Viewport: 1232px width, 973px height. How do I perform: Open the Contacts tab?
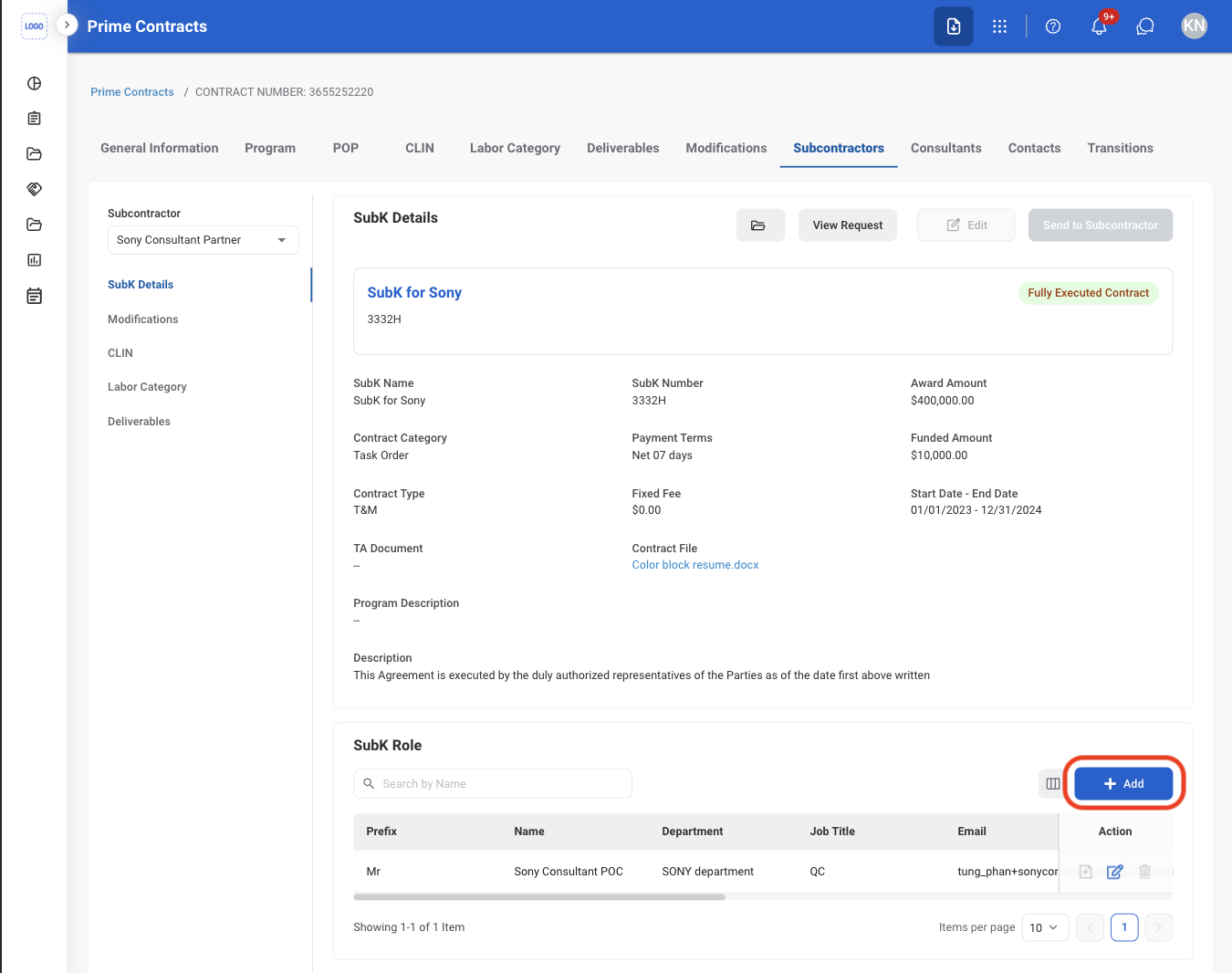point(1034,148)
